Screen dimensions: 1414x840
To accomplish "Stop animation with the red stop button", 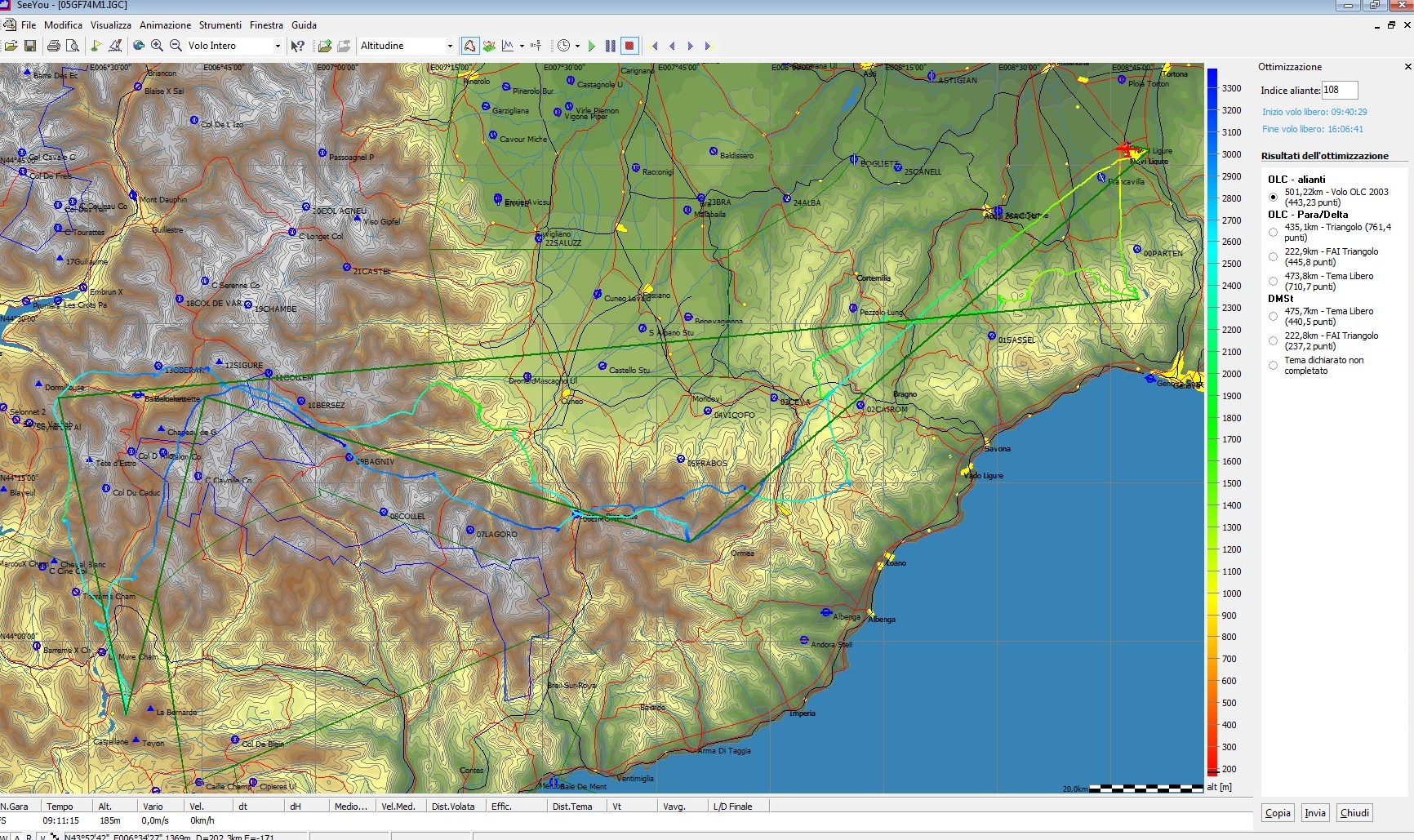I will [629, 46].
